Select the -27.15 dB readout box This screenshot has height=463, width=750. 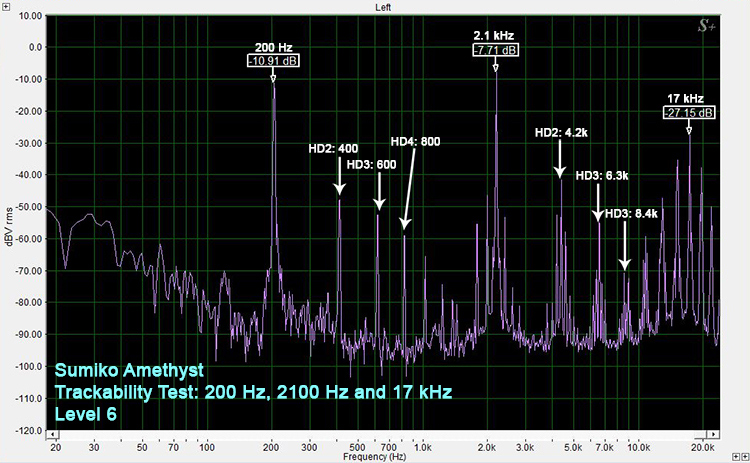click(689, 113)
